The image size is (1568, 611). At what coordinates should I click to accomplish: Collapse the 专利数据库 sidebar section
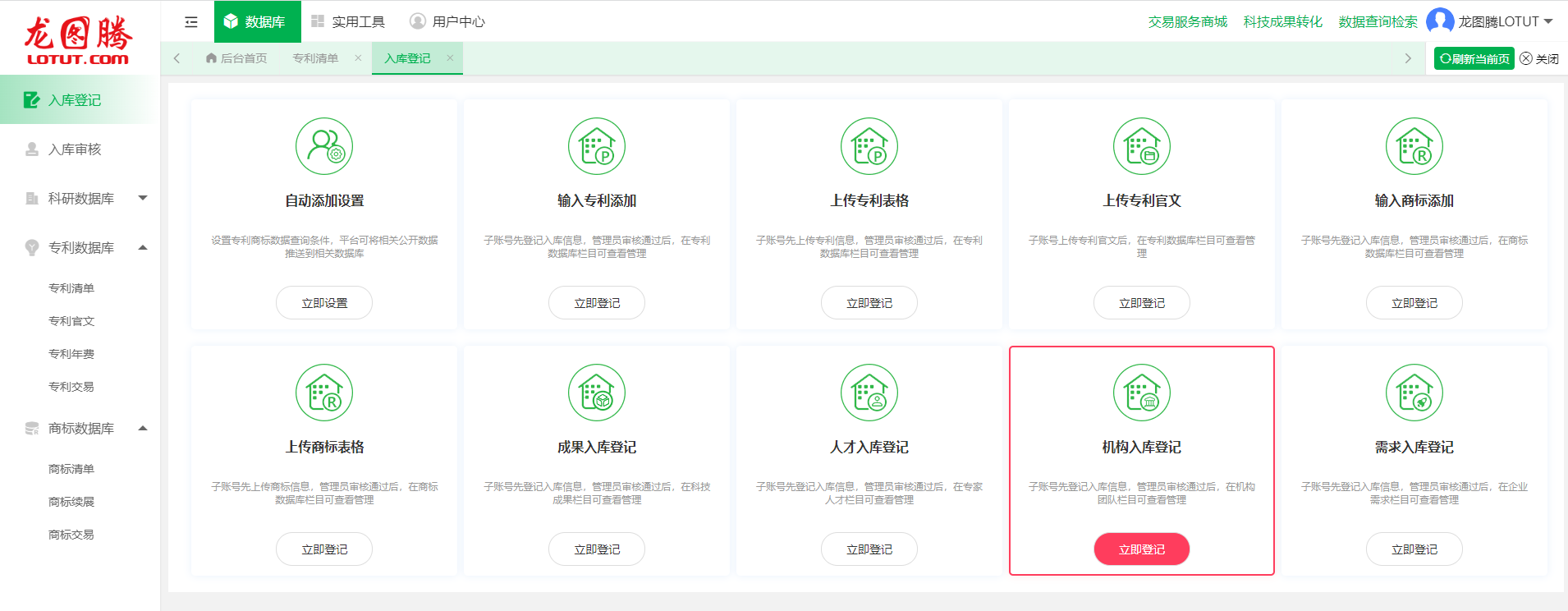(143, 247)
